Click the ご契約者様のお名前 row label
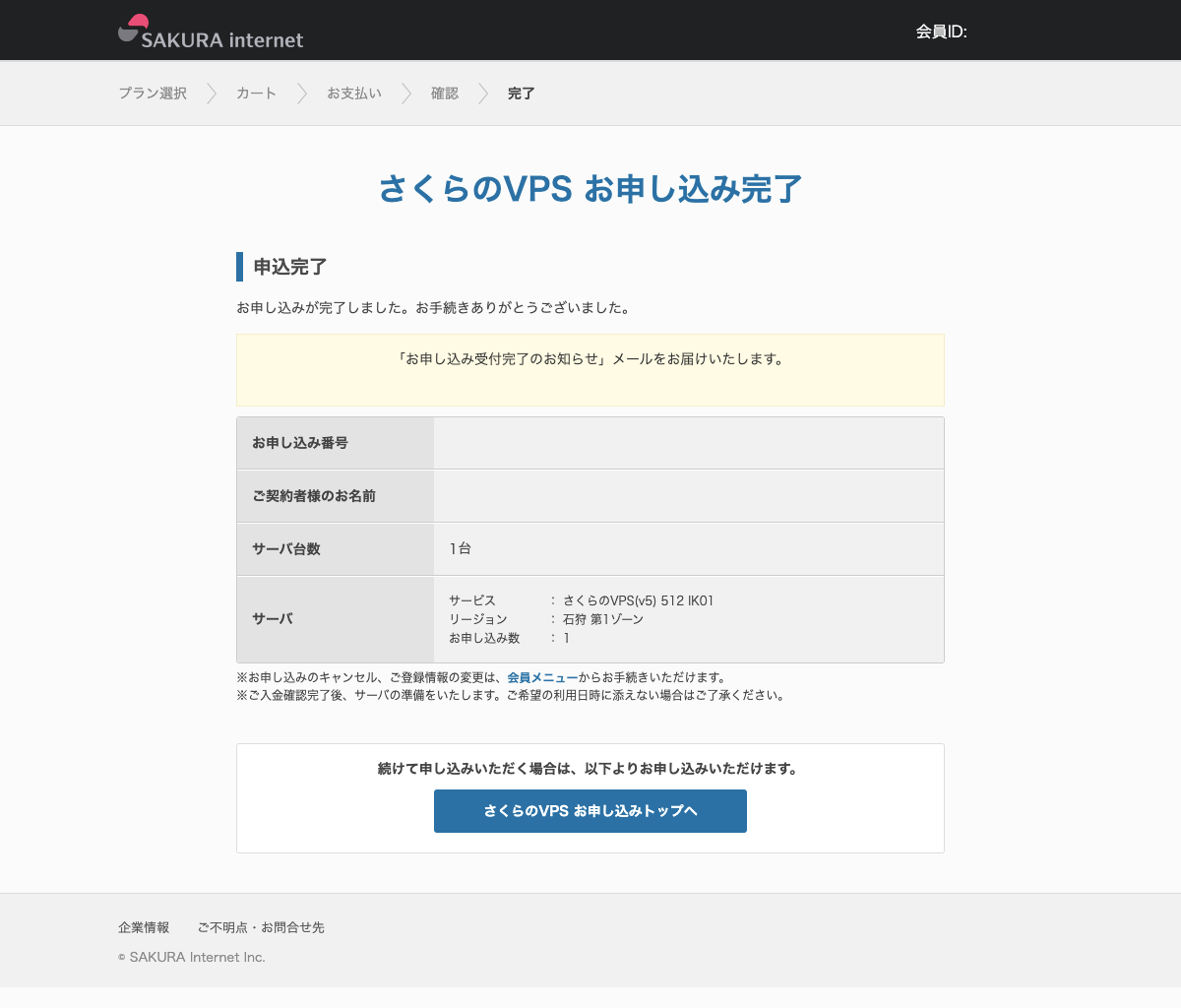This screenshot has height=1008, width=1181. pos(314,496)
